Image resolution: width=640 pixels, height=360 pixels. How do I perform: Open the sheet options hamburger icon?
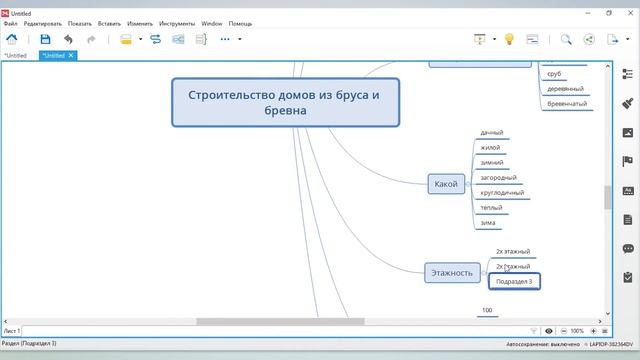pos(605,331)
